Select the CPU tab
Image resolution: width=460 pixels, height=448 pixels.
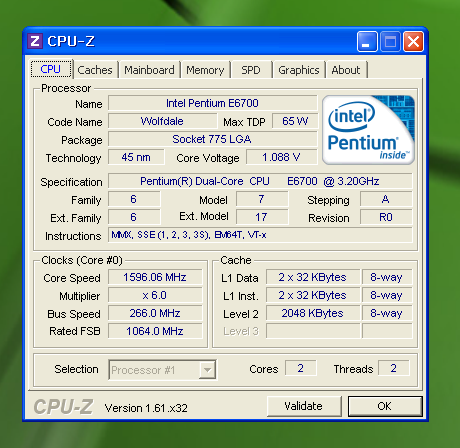point(51,69)
